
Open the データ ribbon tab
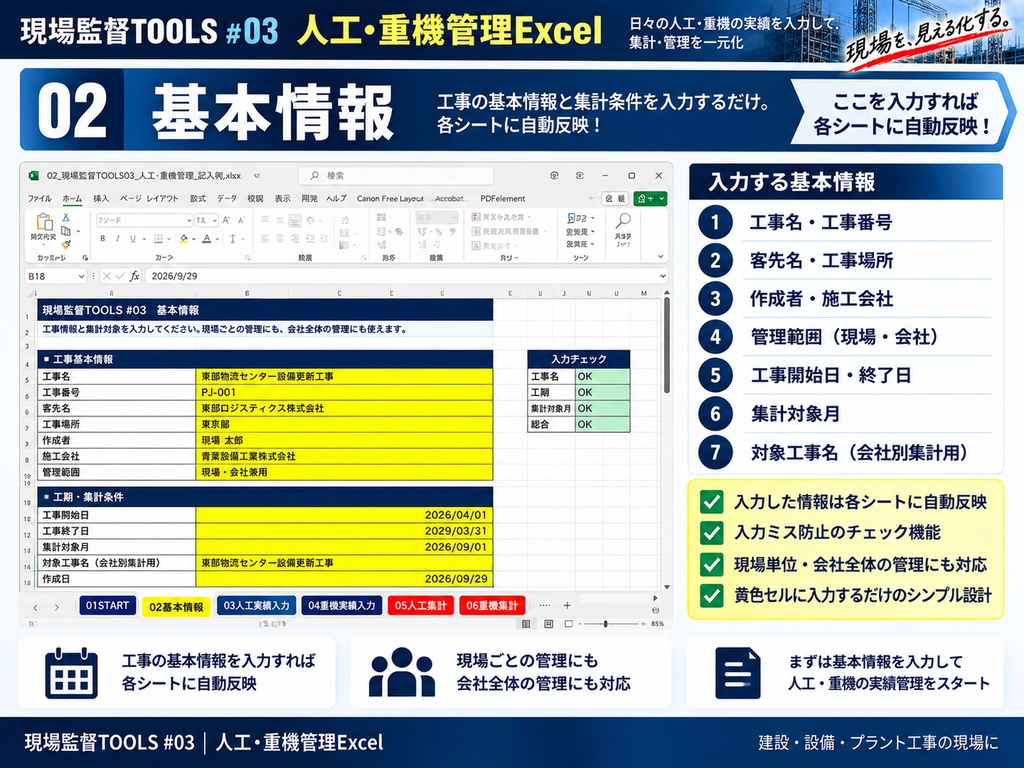pyautogui.click(x=227, y=199)
